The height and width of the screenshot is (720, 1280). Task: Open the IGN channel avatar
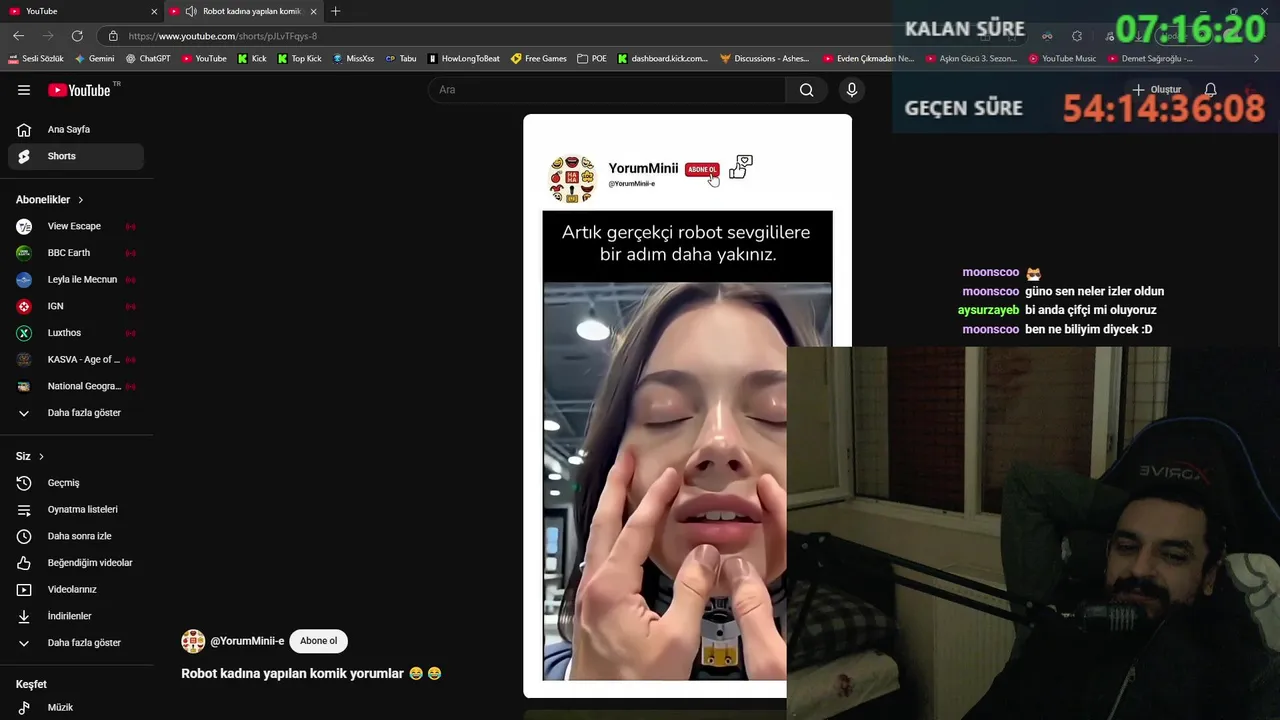coord(24,307)
